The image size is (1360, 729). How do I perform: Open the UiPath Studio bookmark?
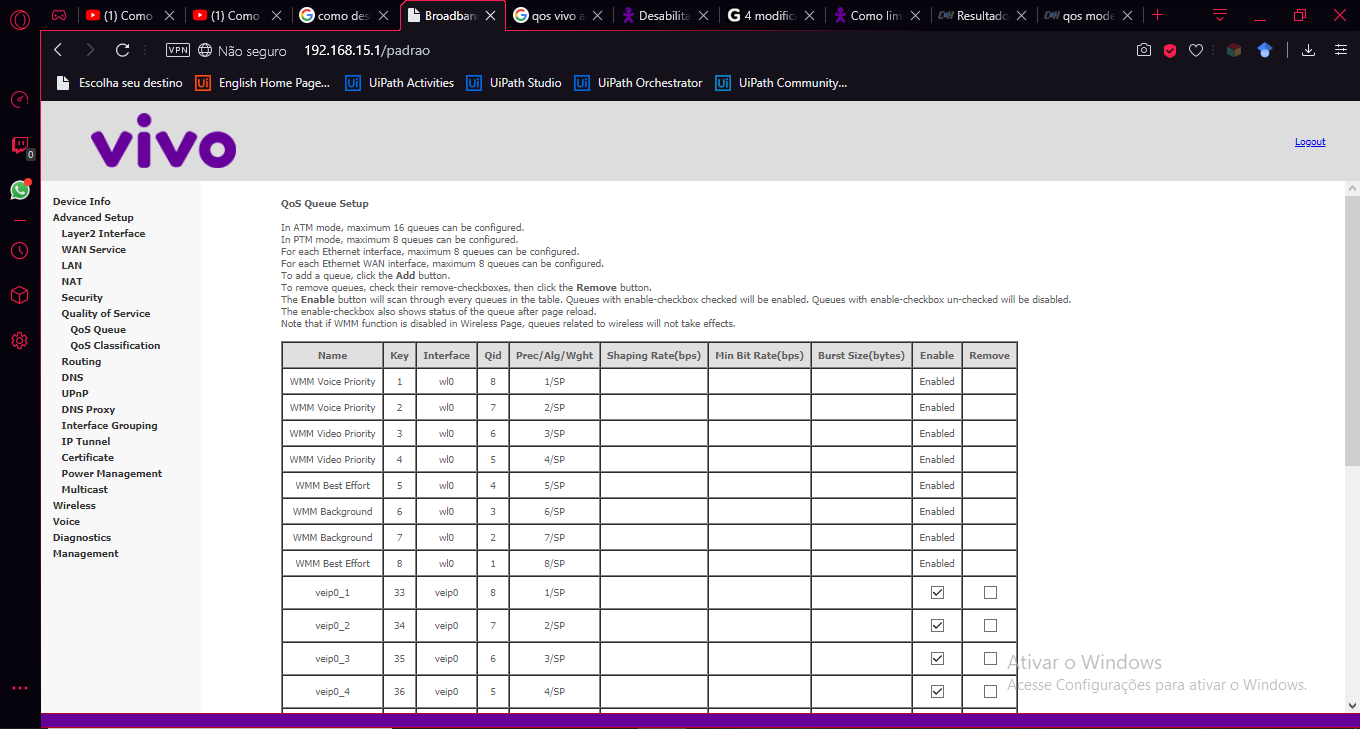click(x=514, y=83)
